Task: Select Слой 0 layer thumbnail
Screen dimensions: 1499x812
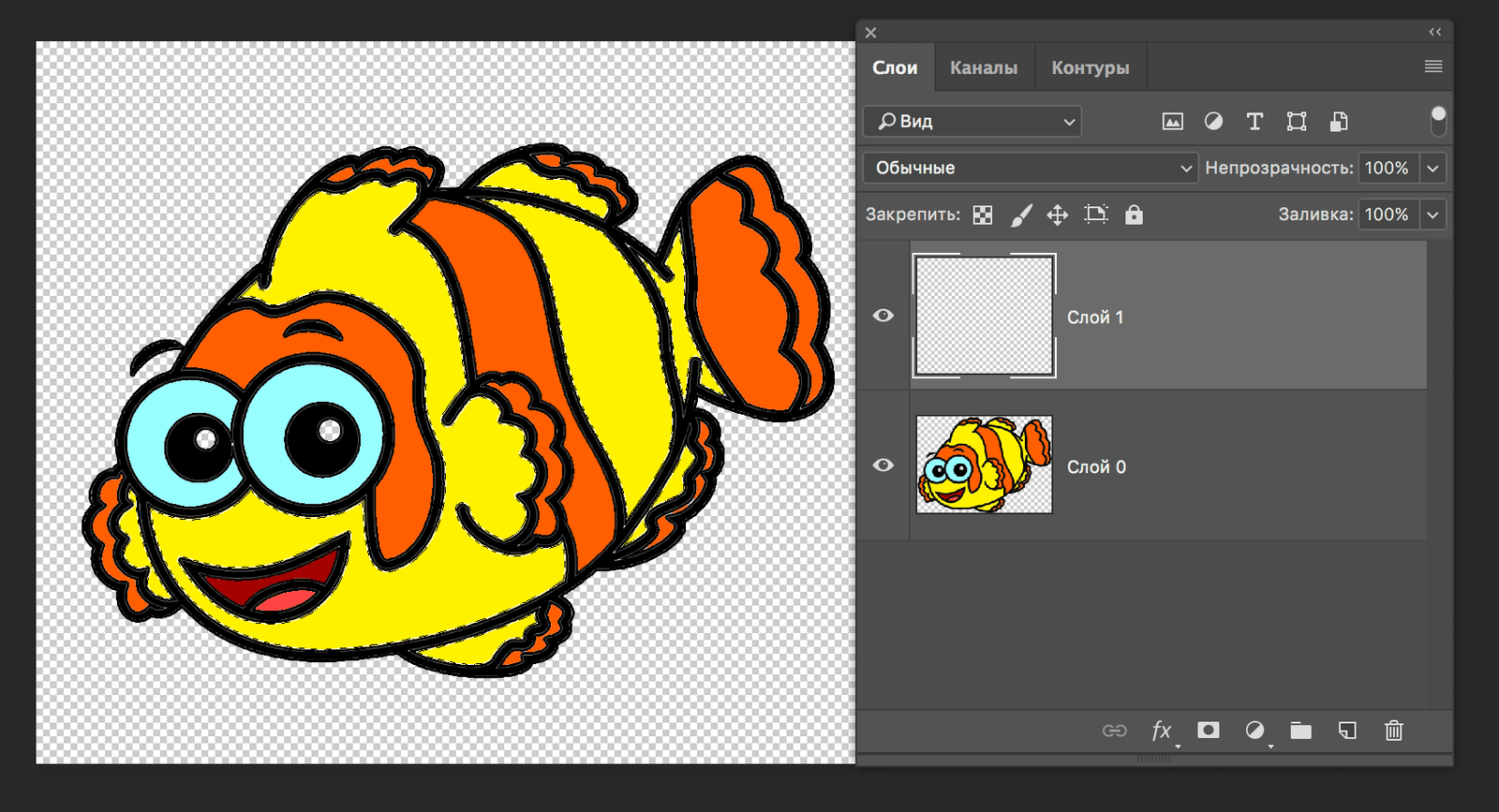Action: point(984,465)
